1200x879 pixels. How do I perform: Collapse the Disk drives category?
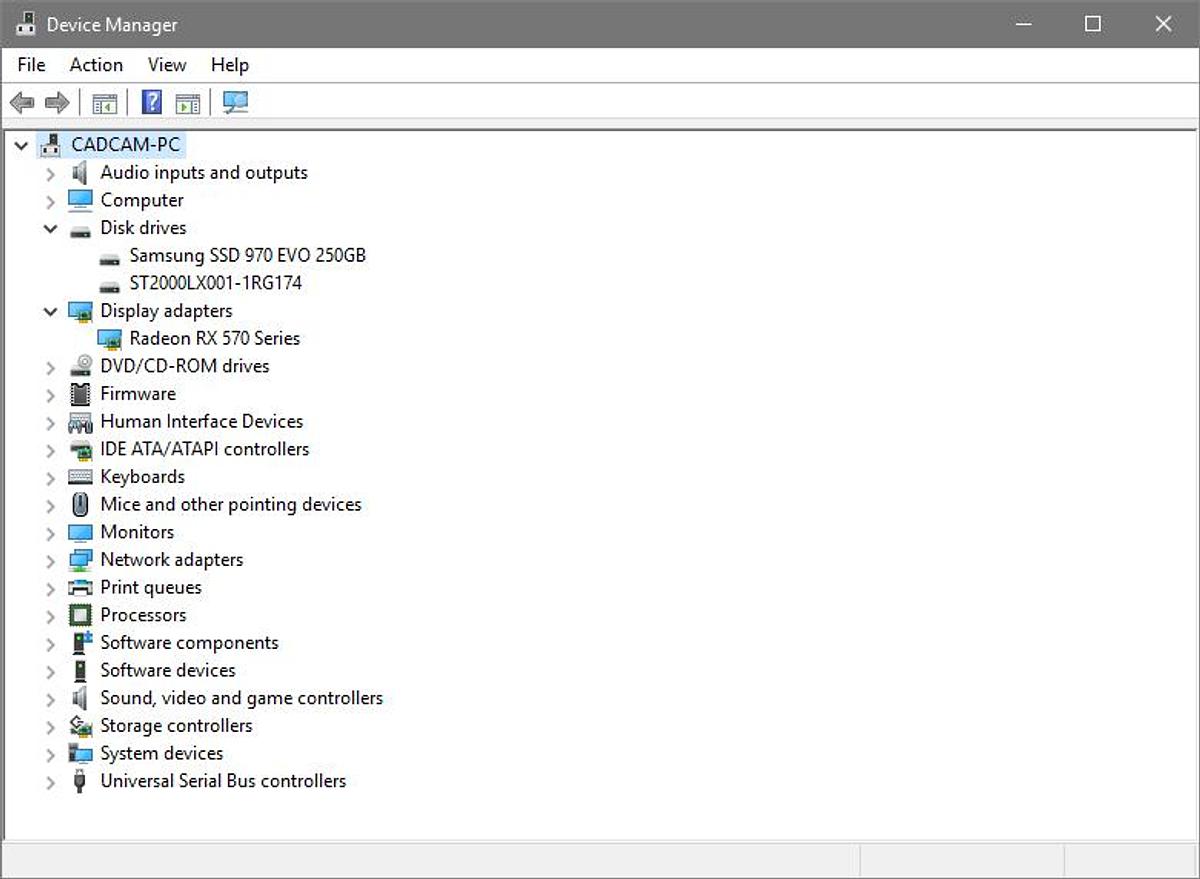pyautogui.click(x=51, y=229)
